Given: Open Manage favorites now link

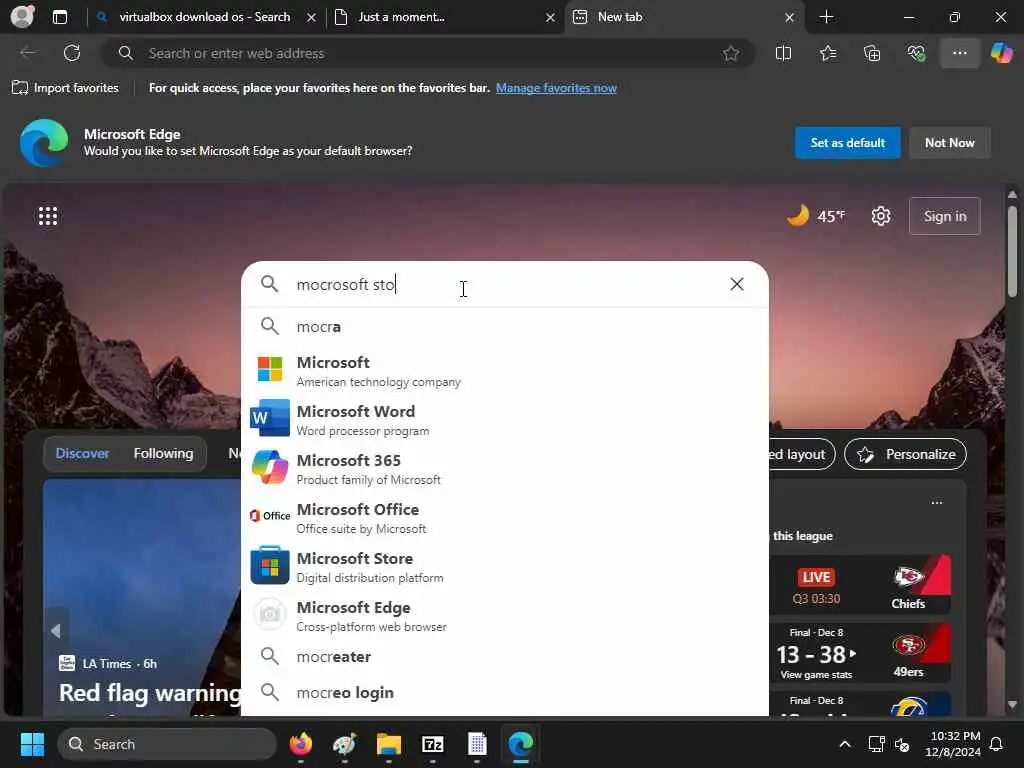Looking at the screenshot, I should (x=556, y=88).
